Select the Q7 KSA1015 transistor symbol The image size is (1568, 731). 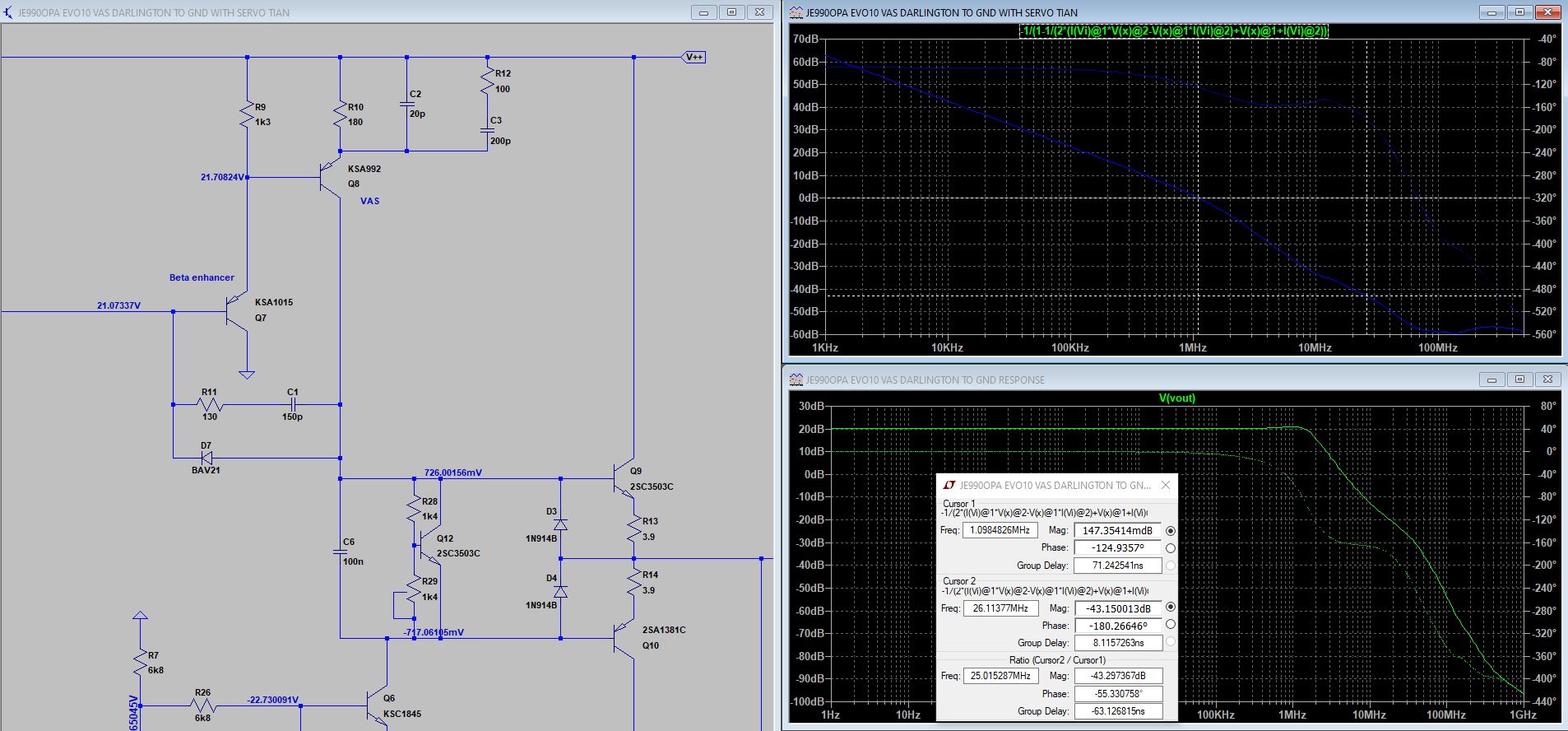pos(236,312)
